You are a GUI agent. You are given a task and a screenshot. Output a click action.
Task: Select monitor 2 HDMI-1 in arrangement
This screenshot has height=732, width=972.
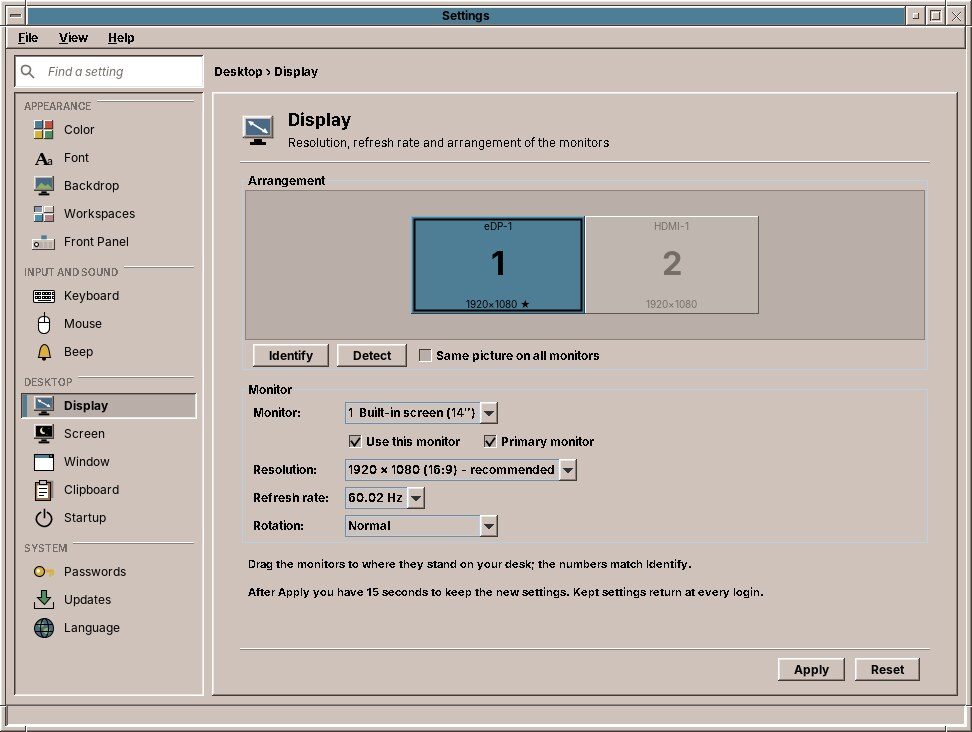point(671,265)
